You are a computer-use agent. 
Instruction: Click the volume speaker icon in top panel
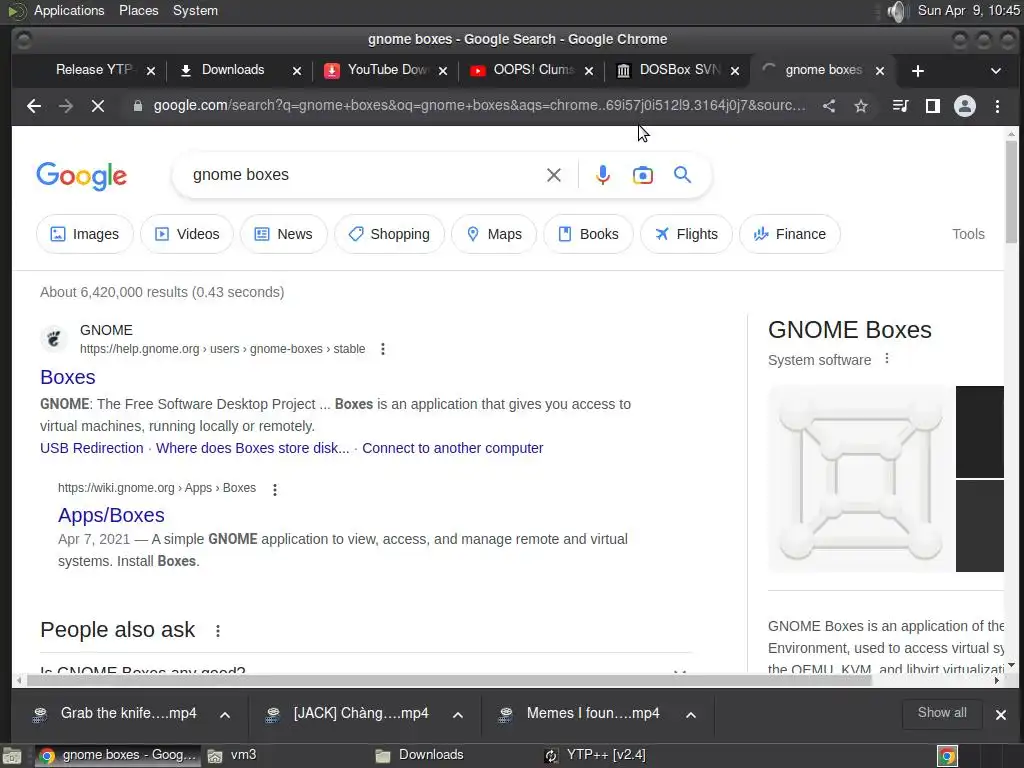tap(898, 11)
